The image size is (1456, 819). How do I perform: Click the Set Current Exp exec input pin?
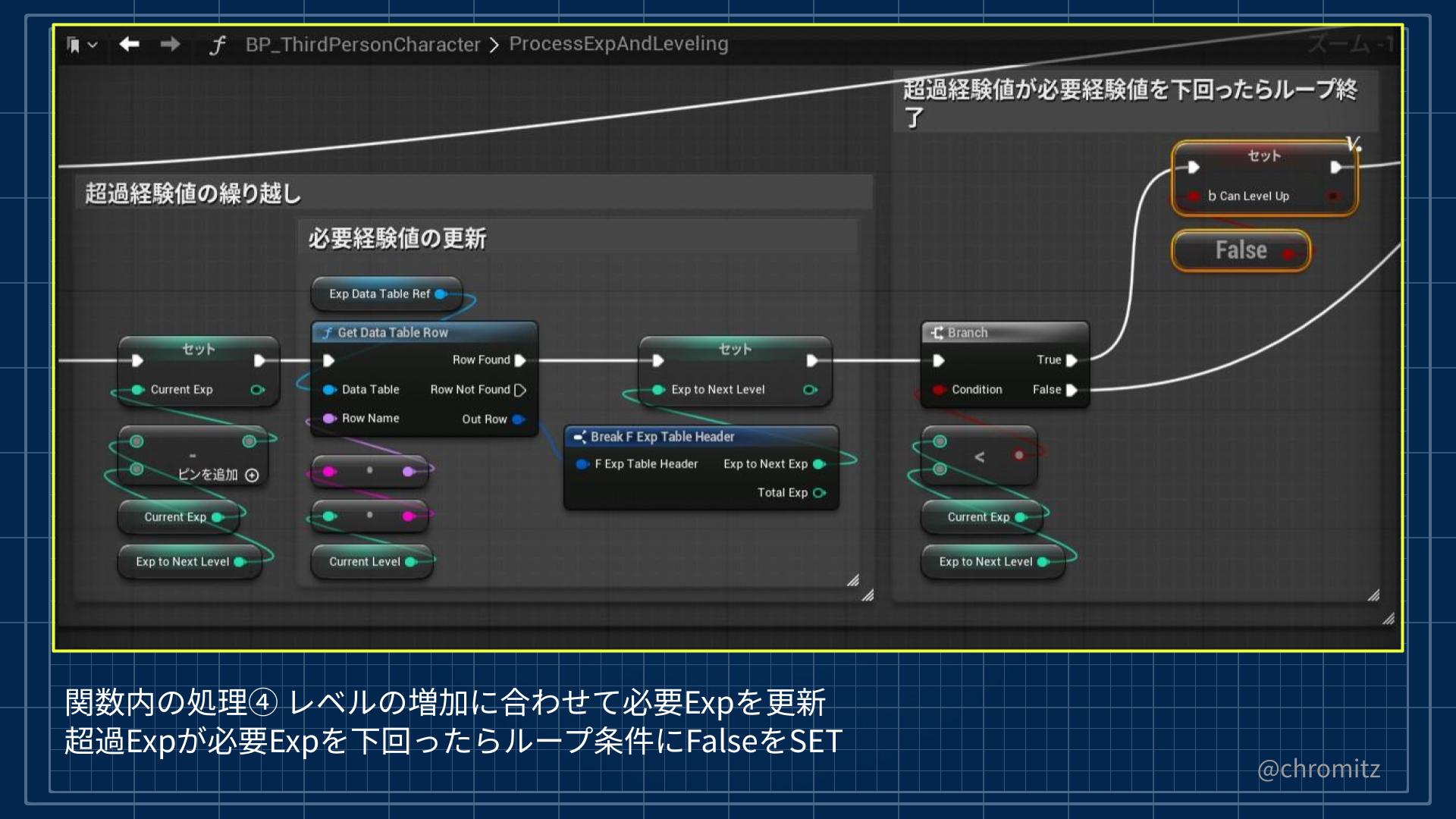coord(136,360)
